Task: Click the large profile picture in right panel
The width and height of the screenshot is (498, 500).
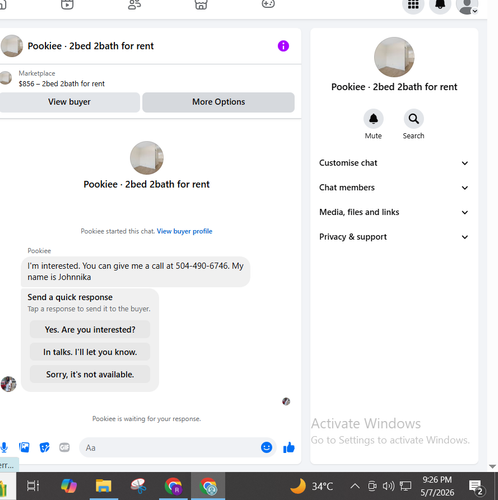Action: (x=394, y=57)
